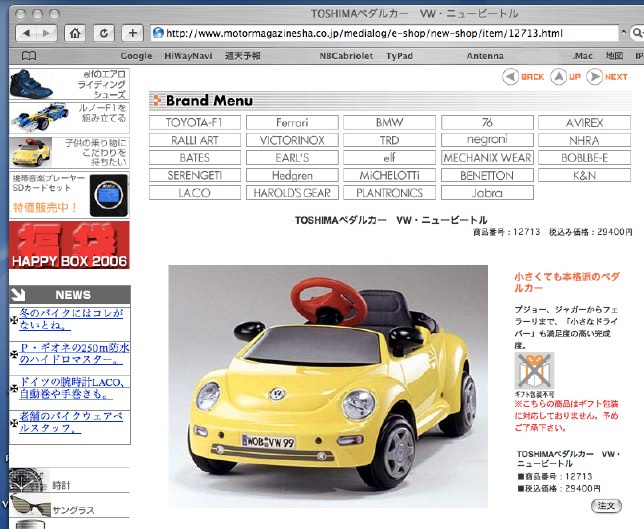Click the globe icon in the address bar
This screenshot has height=529, width=644.
(x=158, y=33)
